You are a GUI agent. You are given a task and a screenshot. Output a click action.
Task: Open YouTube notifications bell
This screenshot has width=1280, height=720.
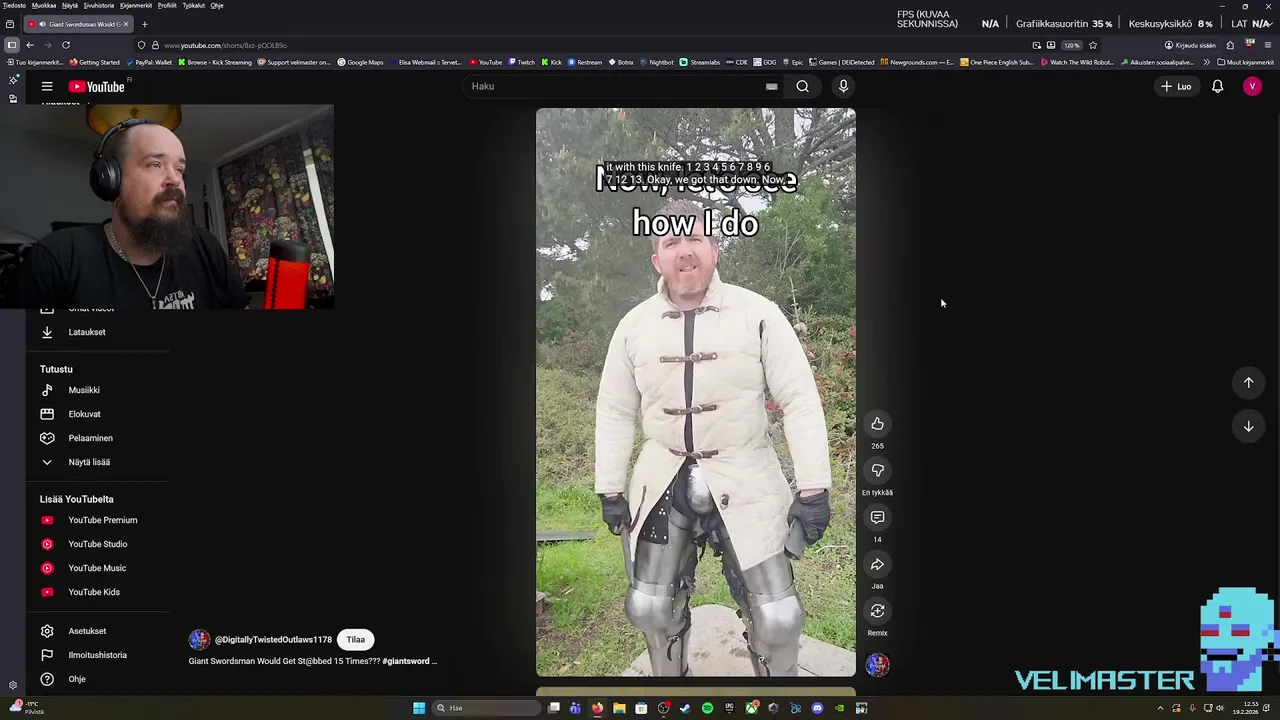[x=1217, y=87]
